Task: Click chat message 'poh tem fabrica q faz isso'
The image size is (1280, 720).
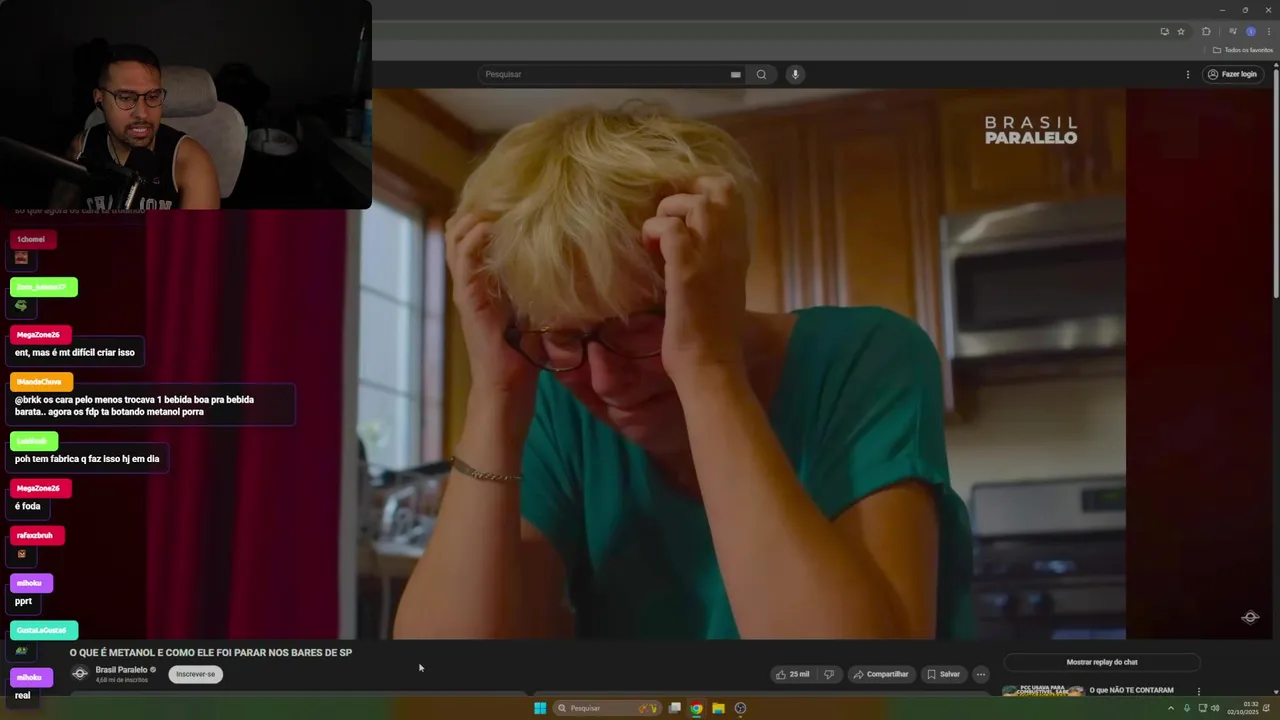Action: [87, 459]
